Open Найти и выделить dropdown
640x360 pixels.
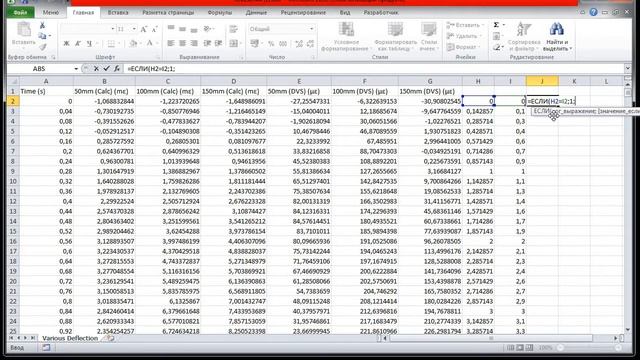(x=558, y=37)
